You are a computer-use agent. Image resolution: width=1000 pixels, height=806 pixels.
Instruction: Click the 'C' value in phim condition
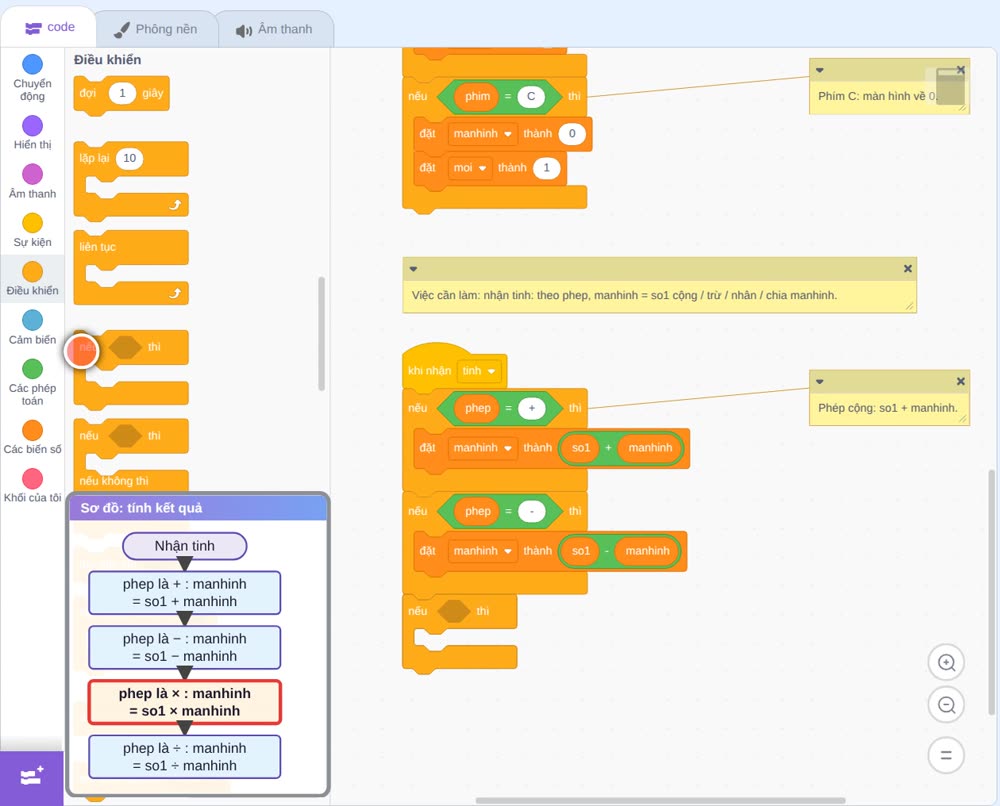coord(531,96)
